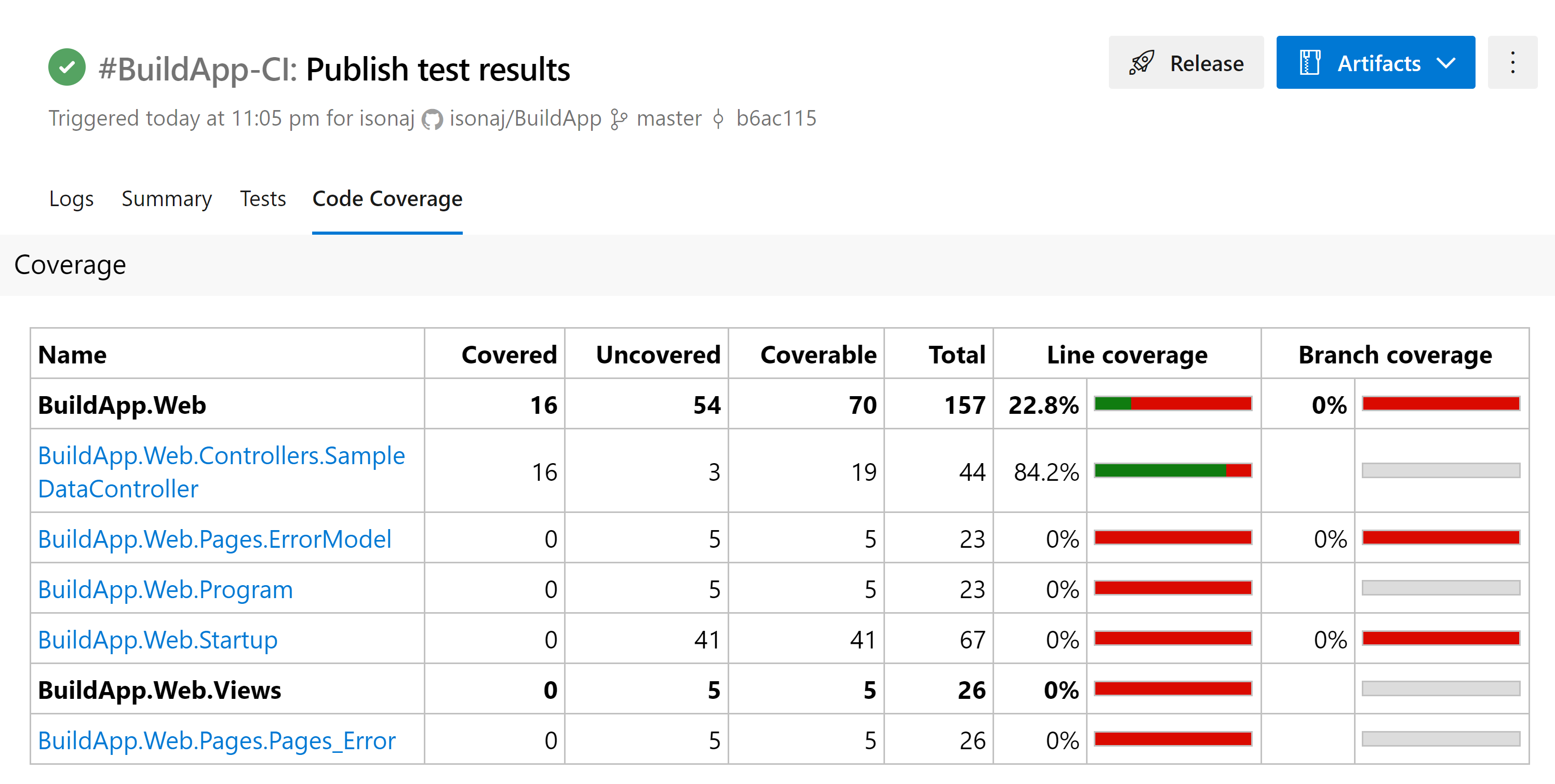Click the 22.8% line coverage value

coord(1044,405)
